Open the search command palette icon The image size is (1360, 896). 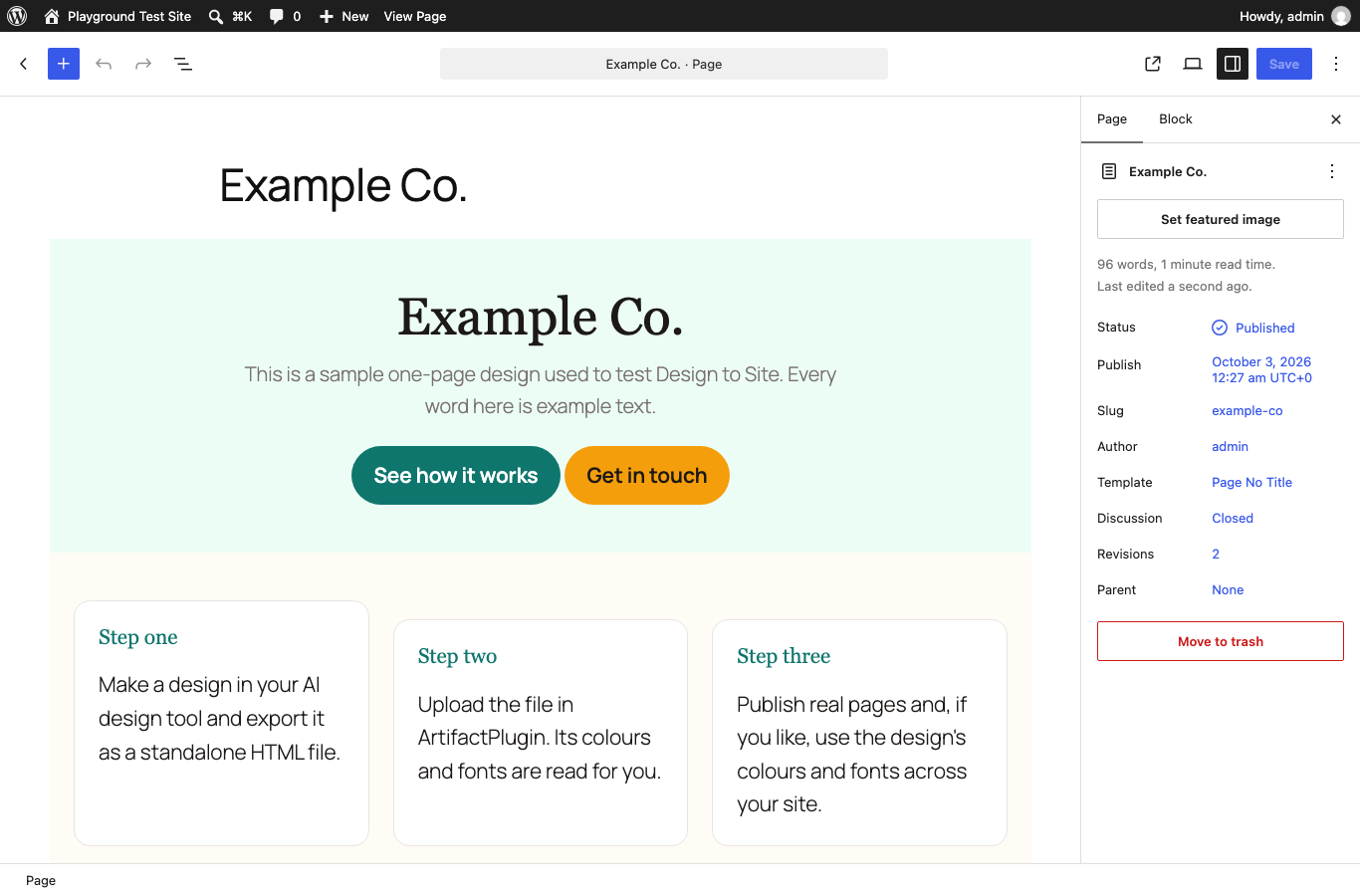(x=230, y=16)
